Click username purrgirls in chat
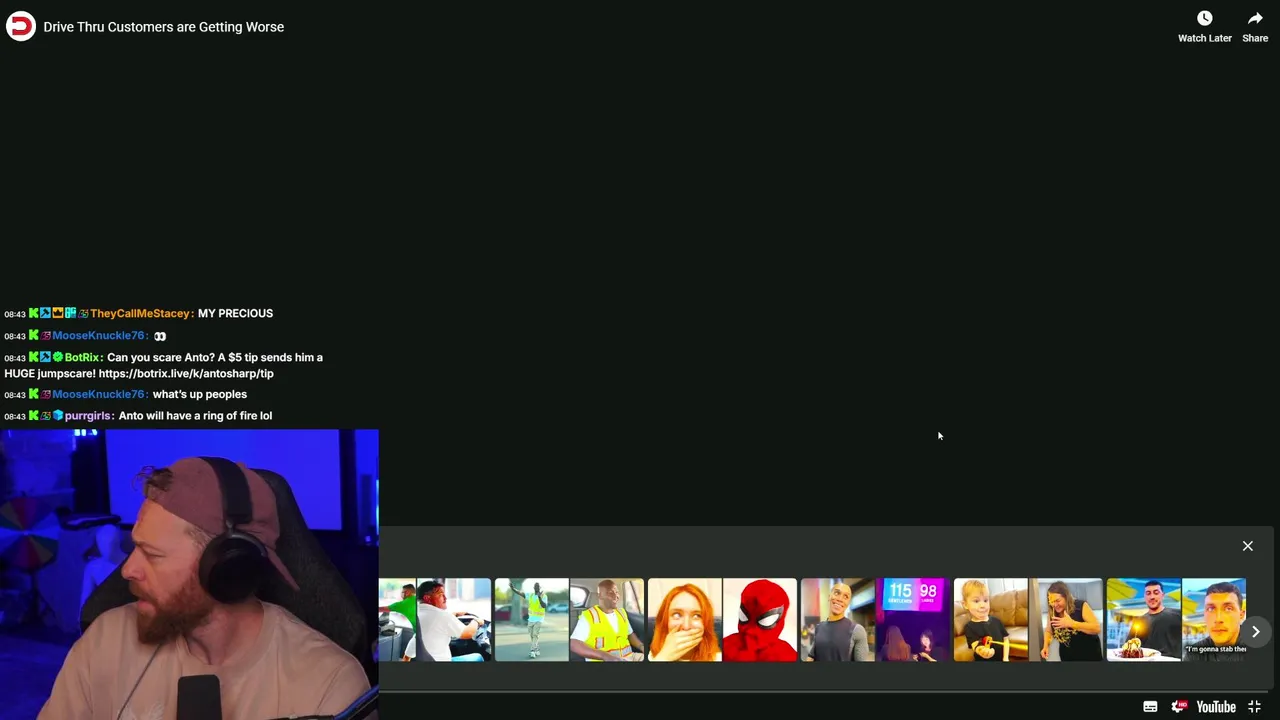 [89, 415]
